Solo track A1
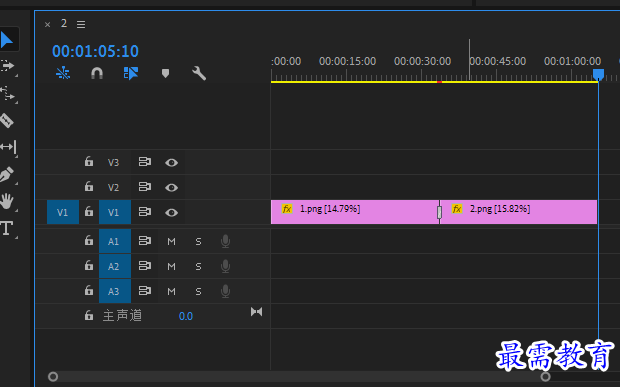This screenshot has width=620, height=387. (198, 242)
